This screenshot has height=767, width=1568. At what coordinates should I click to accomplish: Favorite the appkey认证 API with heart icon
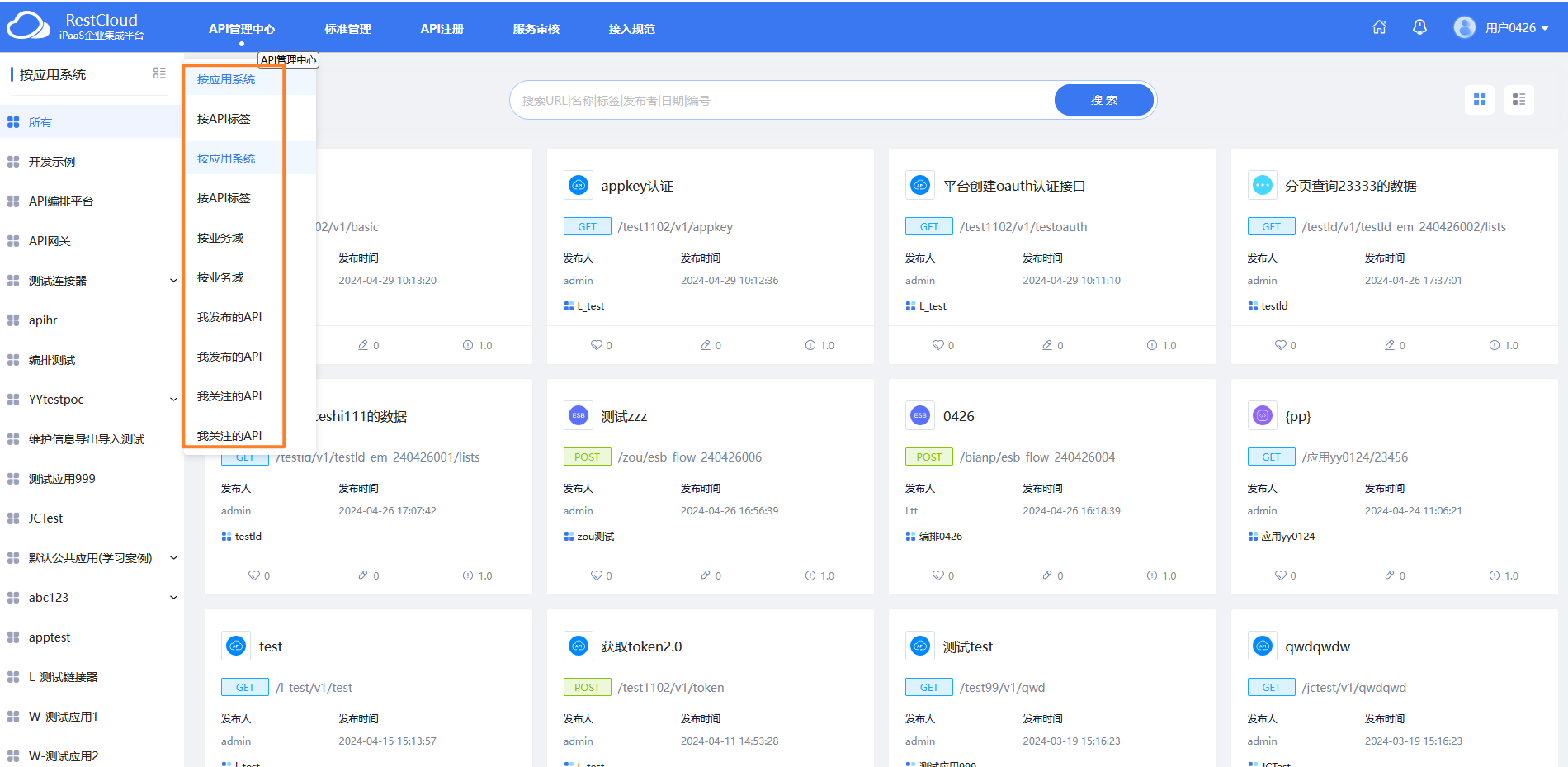point(597,345)
